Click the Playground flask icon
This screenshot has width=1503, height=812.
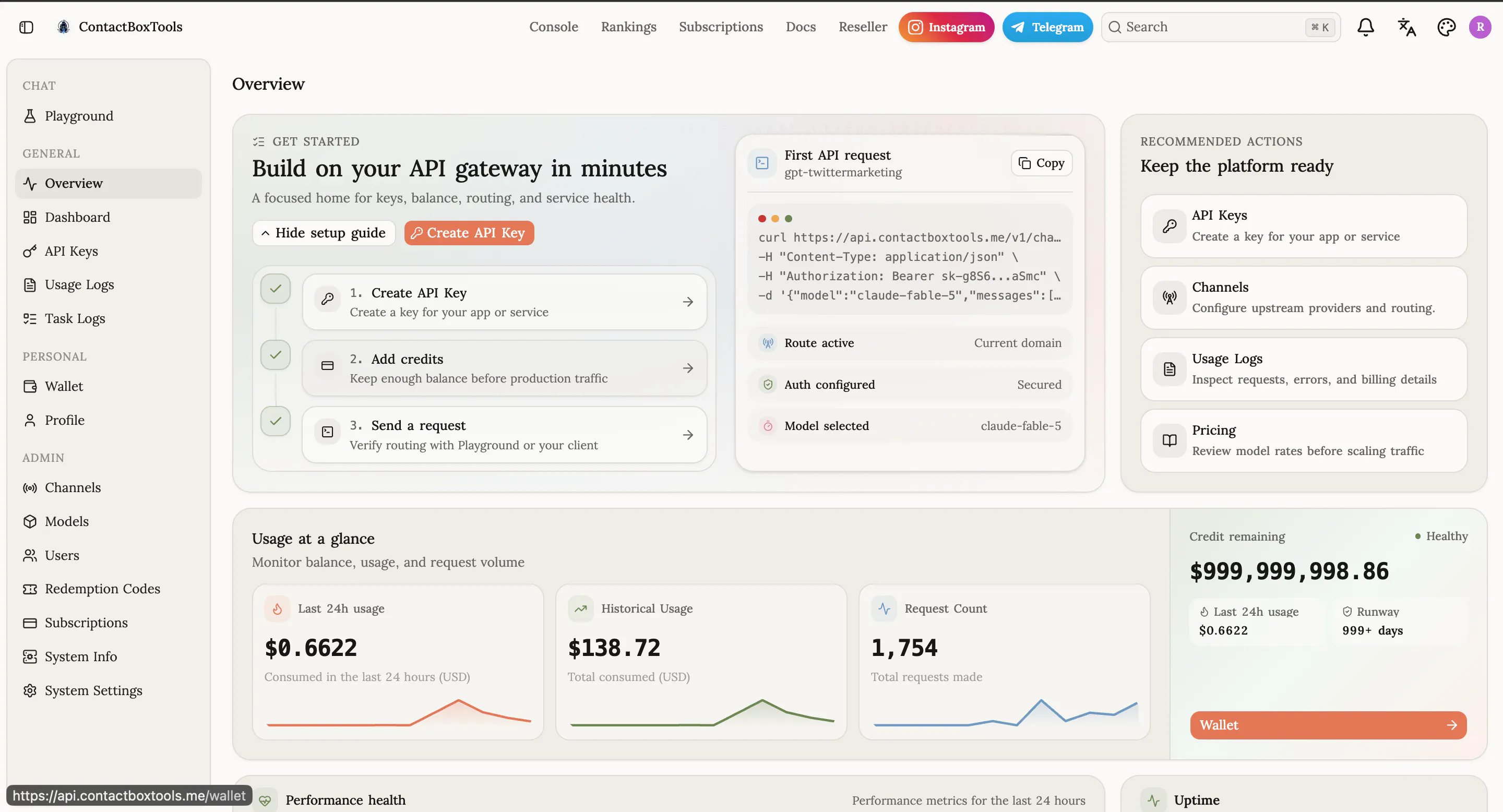coord(30,115)
